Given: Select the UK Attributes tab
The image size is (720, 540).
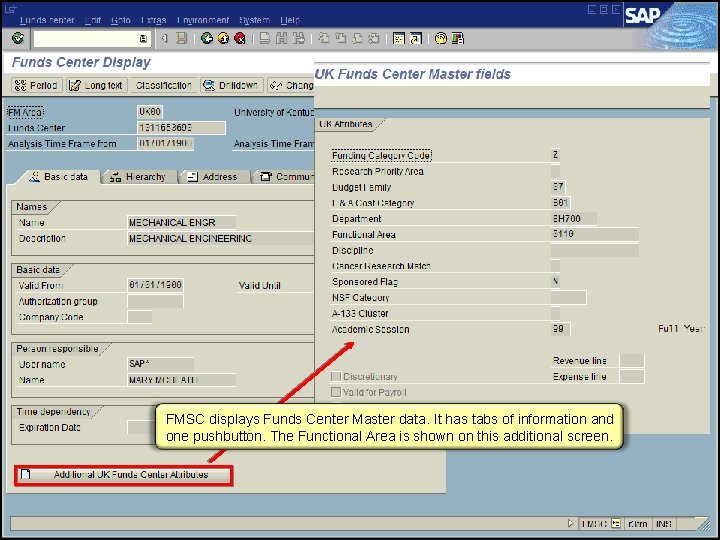Looking at the screenshot, I should tap(348, 124).
